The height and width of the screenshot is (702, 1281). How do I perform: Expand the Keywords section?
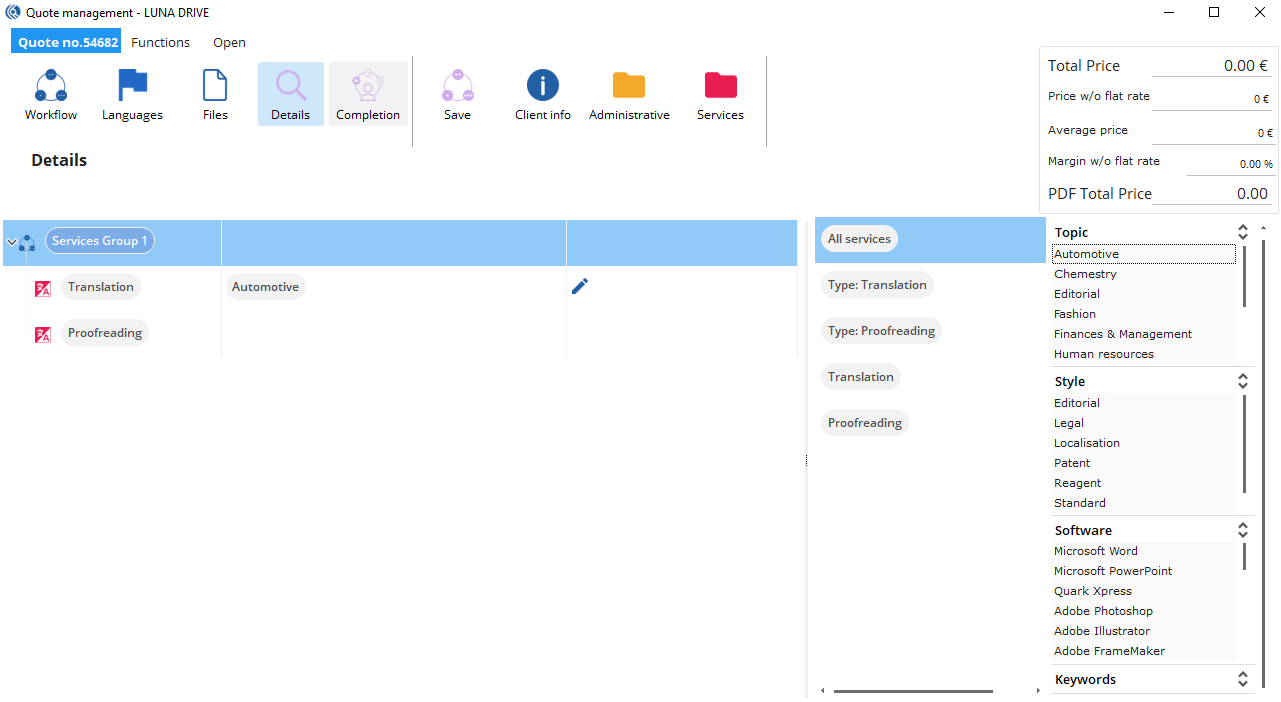tap(1243, 679)
